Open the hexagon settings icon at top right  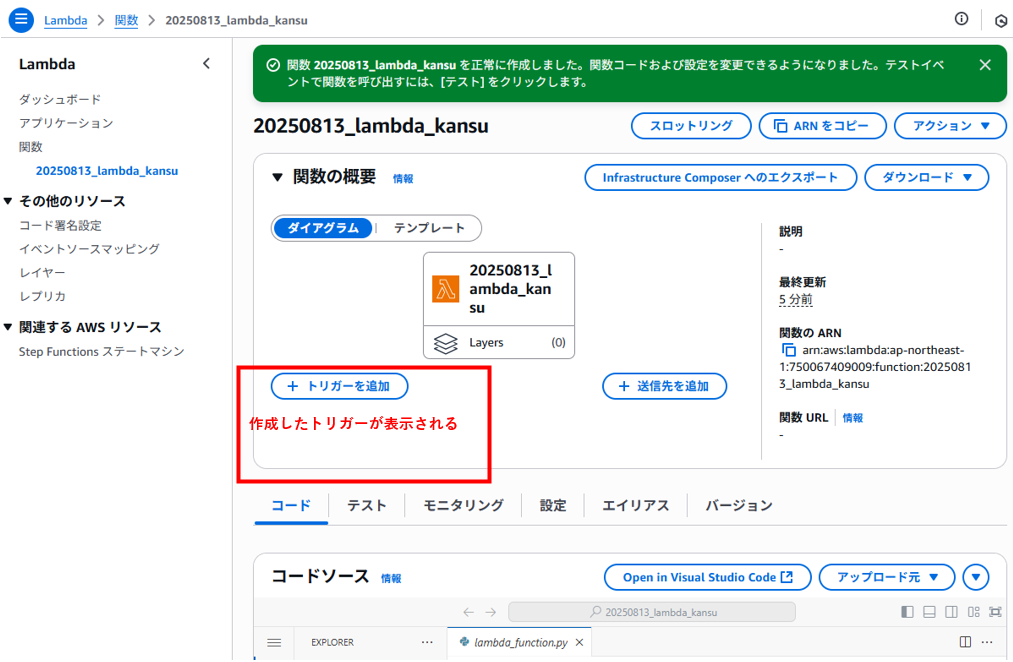1001,21
